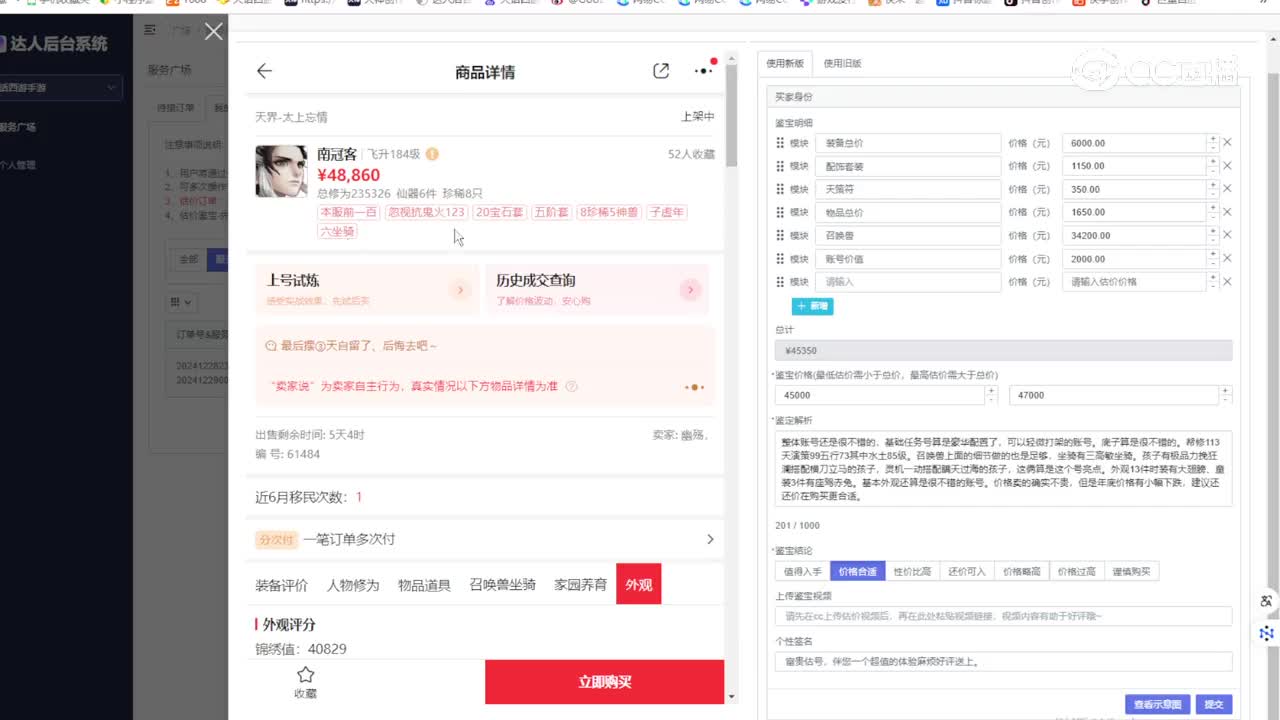The image size is (1280, 720).
Task: Open the 西游手游 dropdown in the left sidebar
Action: click(60, 88)
